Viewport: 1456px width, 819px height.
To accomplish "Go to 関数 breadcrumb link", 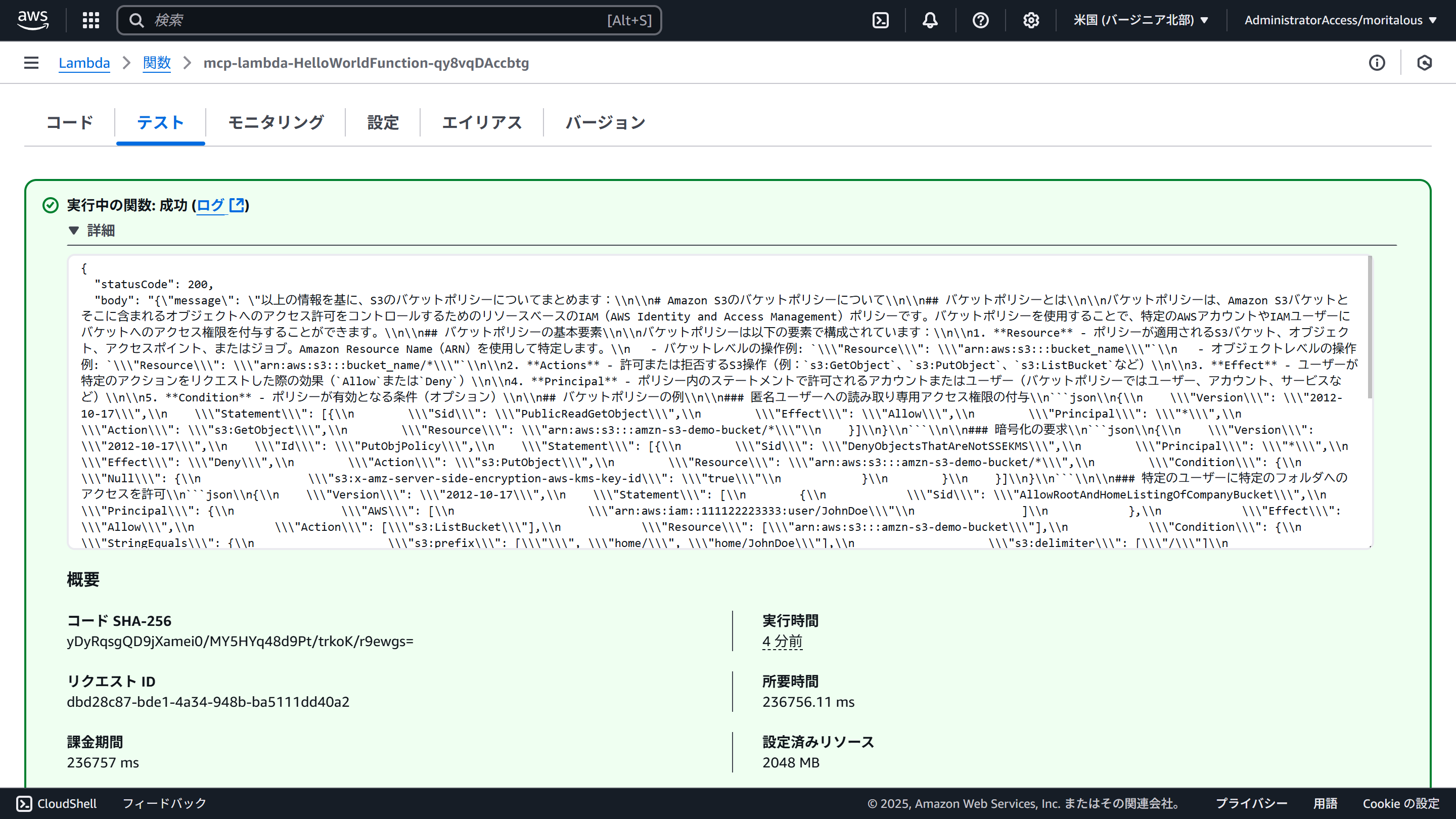I will tap(157, 63).
